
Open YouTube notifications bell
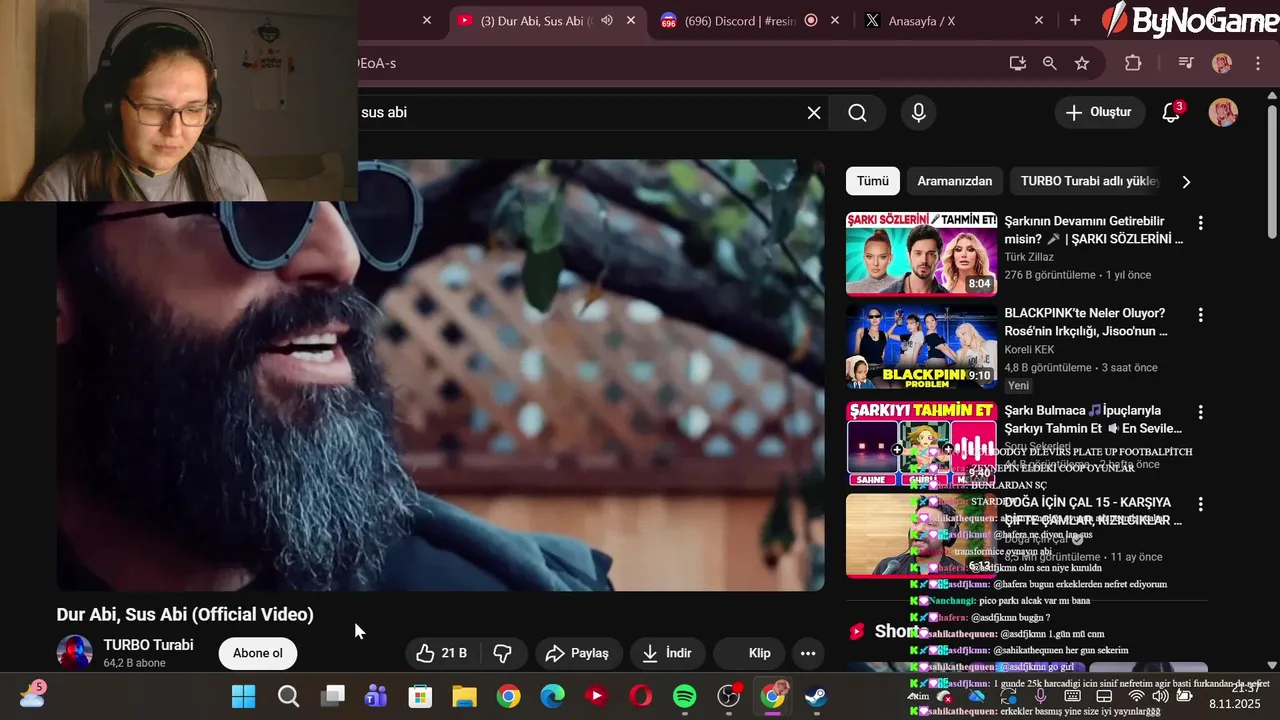tap(1171, 112)
